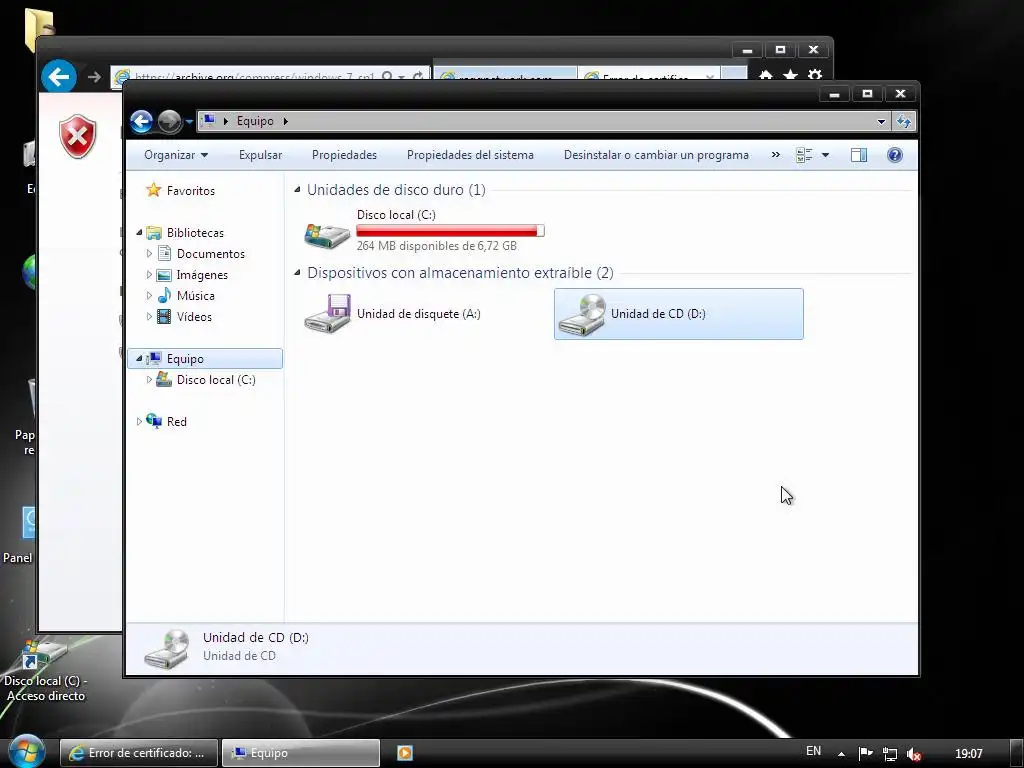Click the Equipo address bar field
Viewport: 1024px width, 768px height.
(x=542, y=121)
